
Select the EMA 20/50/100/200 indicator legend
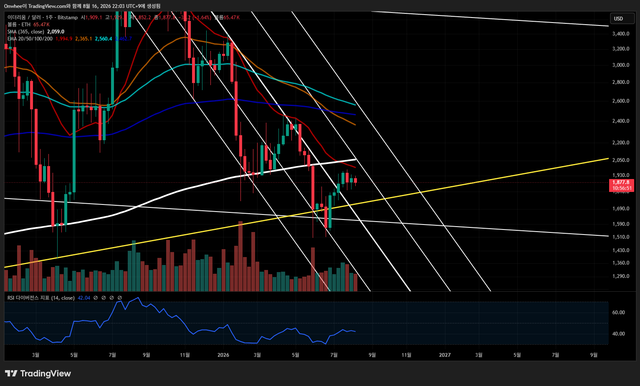[30, 38]
